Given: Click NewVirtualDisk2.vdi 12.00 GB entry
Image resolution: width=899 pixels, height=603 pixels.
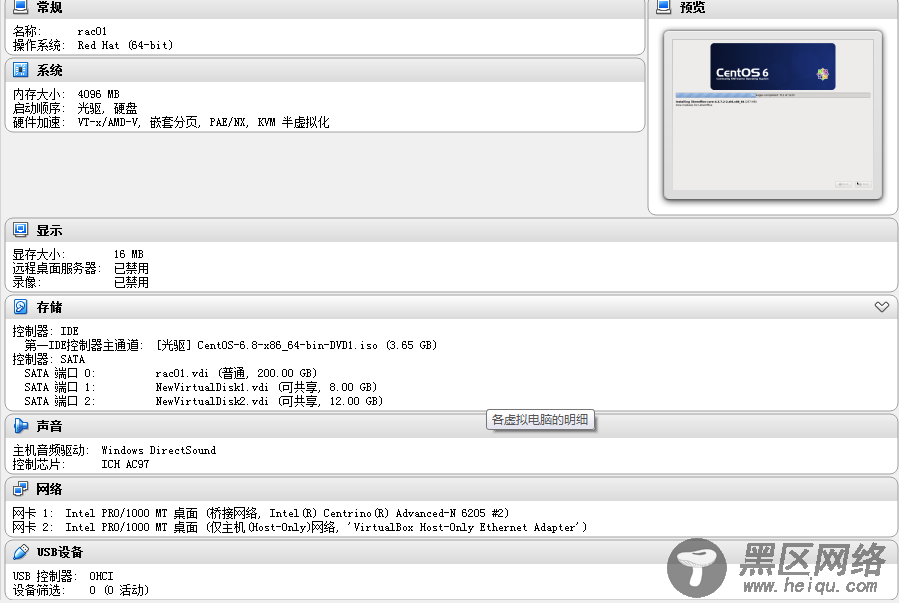Looking at the screenshot, I should coord(269,401).
